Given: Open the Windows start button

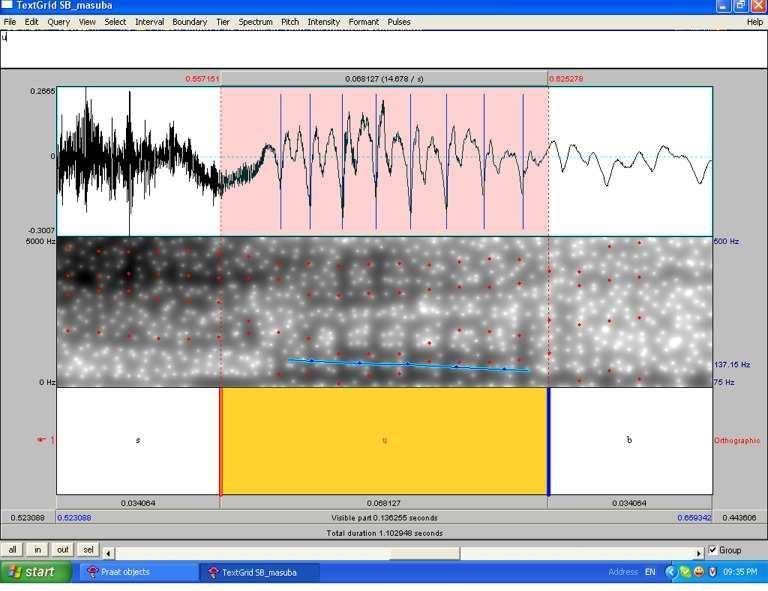Looking at the screenshot, I should pos(35,571).
